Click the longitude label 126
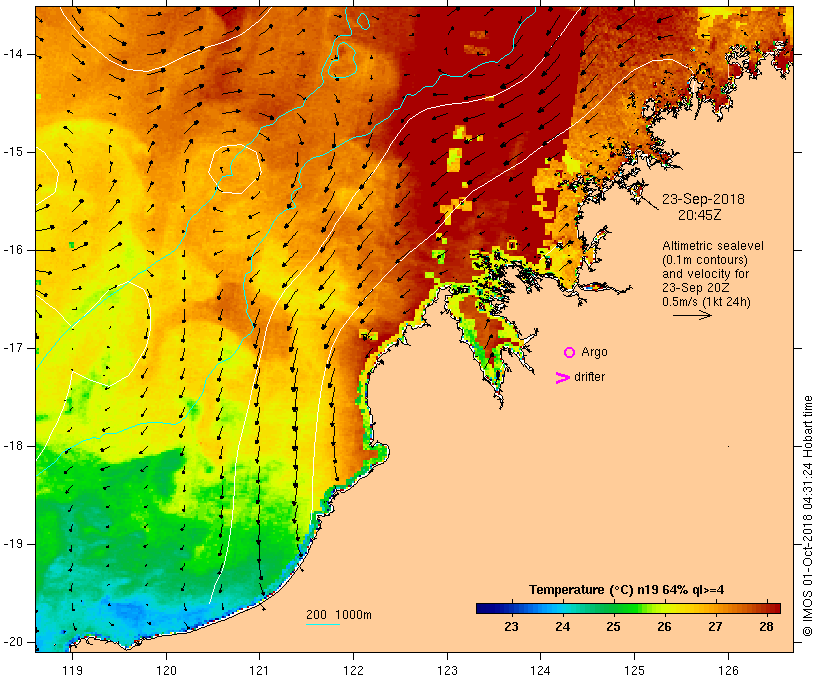Screen dimensions: 820x680 click(x=728, y=671)
